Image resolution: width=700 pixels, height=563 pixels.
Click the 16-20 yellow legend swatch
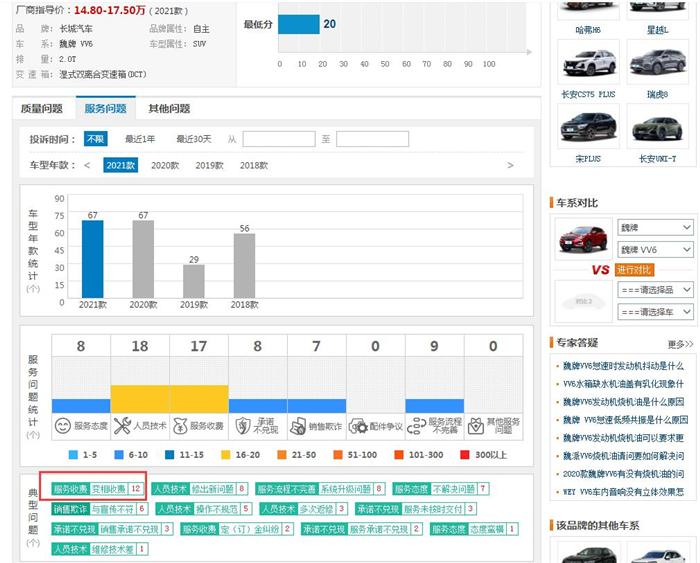226,455
